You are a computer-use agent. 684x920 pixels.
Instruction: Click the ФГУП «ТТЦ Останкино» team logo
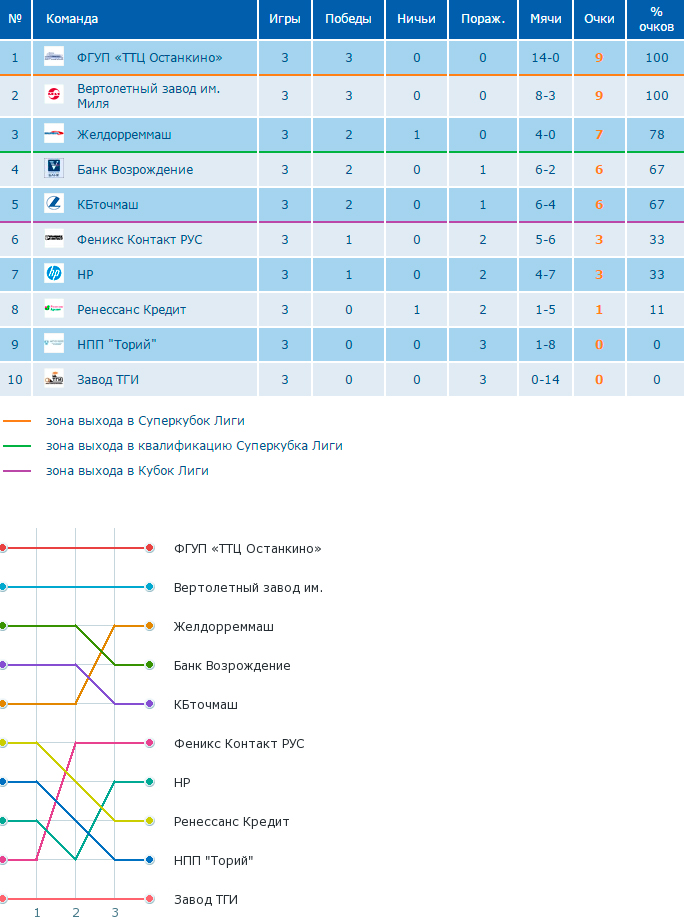click(x=54, y=57)
